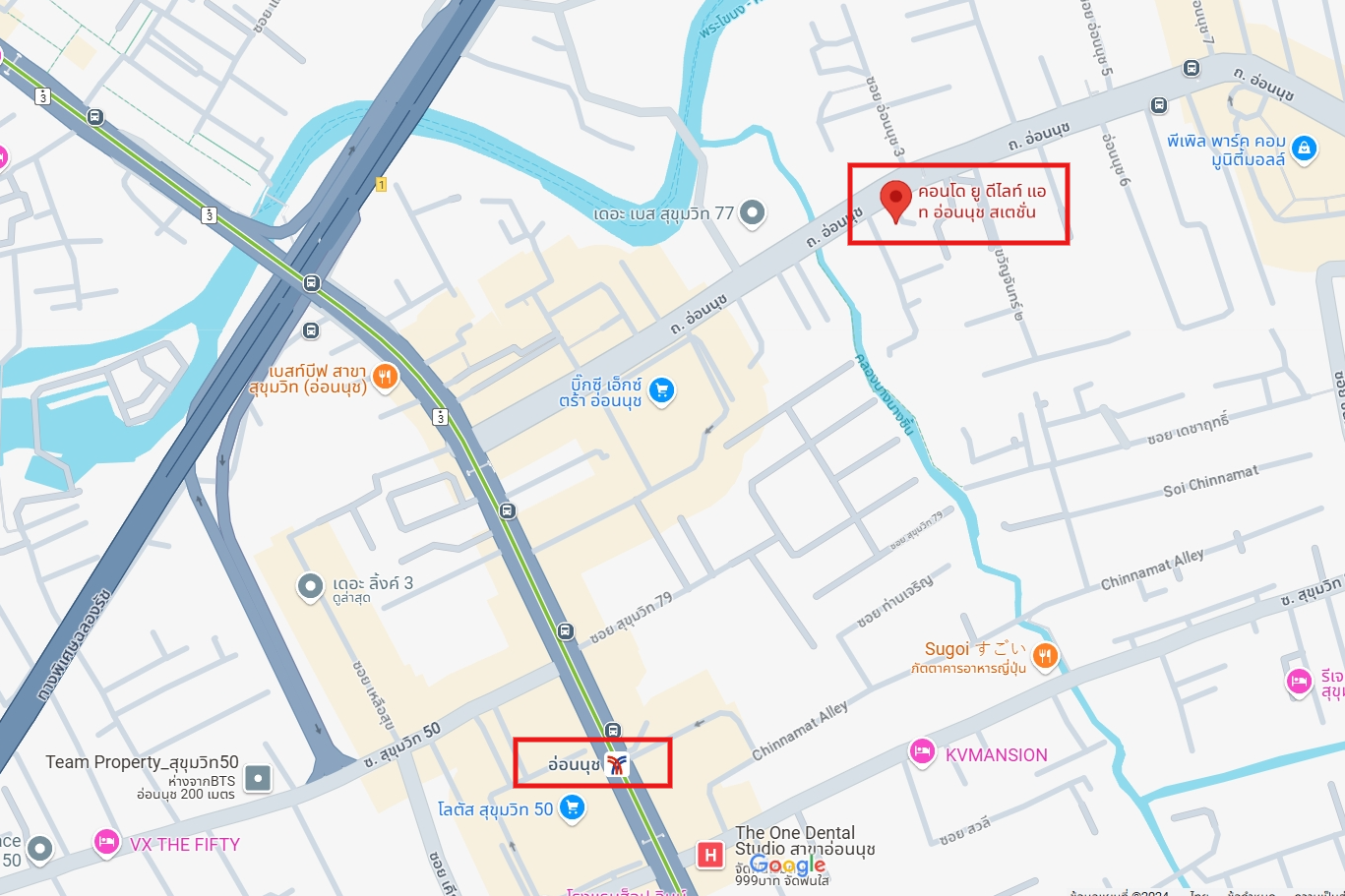1345x896 pixels.
Task: Click the Soi Chinnamat street label
Action: coord(1210,481)
